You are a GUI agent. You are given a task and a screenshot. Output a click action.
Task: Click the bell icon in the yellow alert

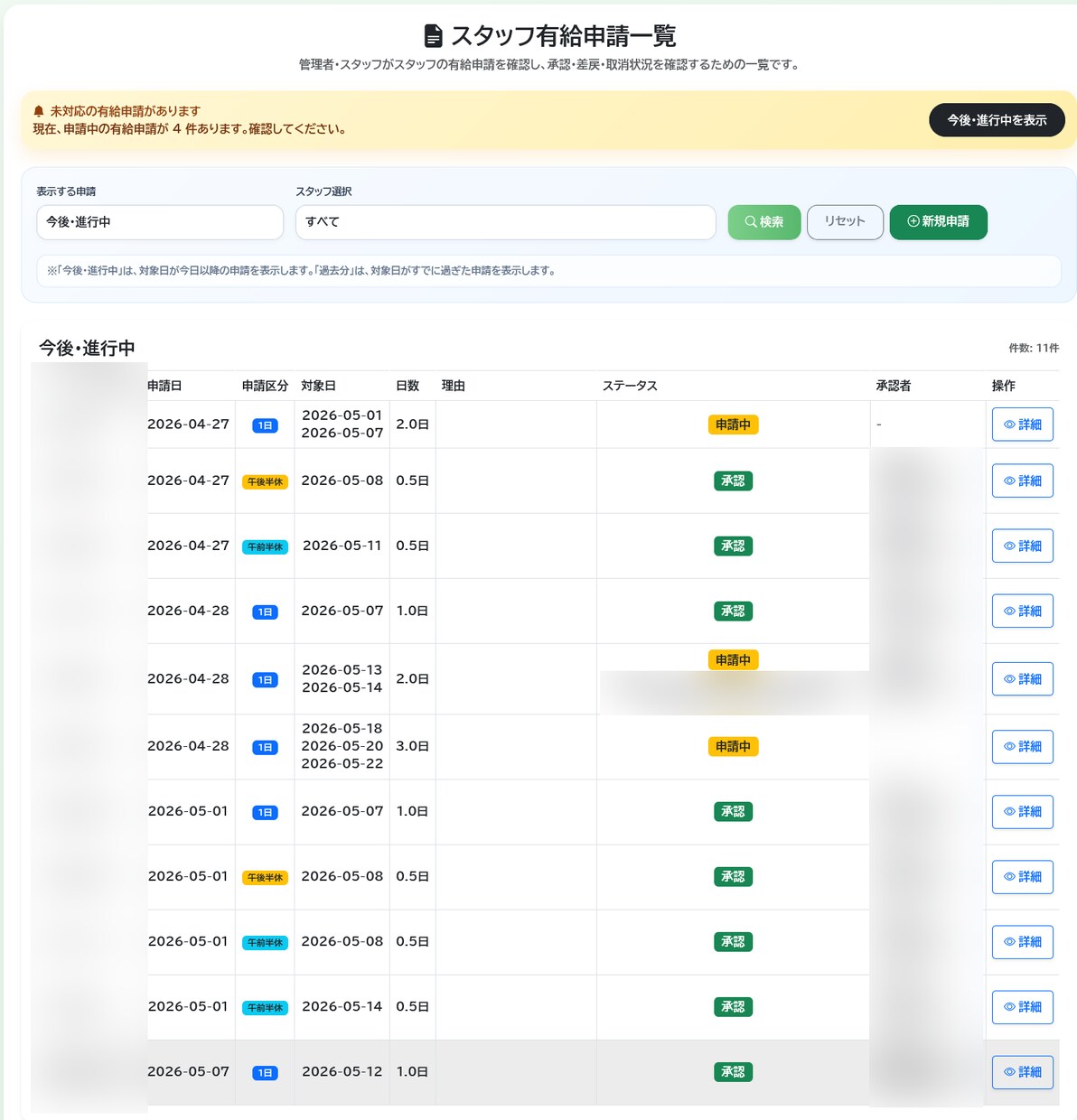pos(39,111)
